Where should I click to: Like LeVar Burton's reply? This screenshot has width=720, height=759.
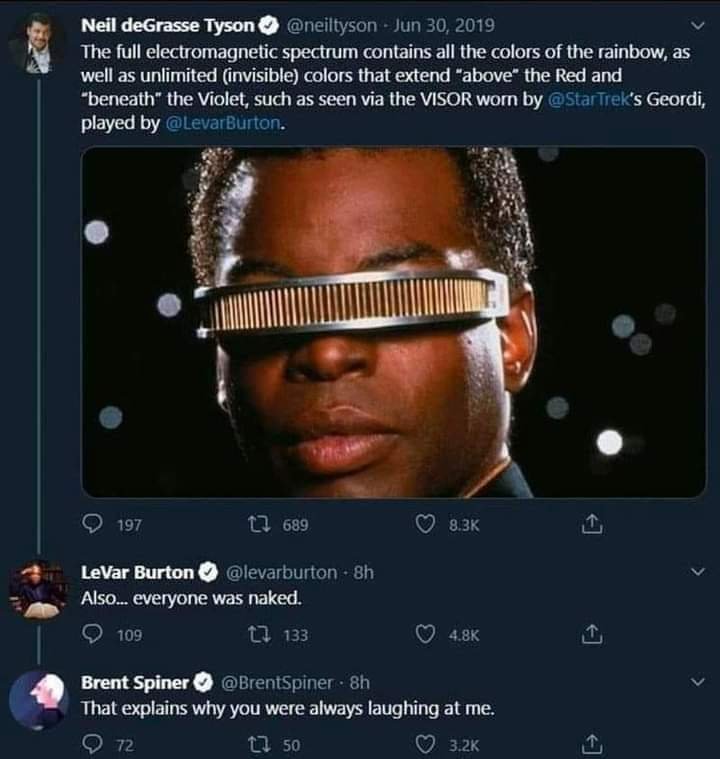[425, 634]
